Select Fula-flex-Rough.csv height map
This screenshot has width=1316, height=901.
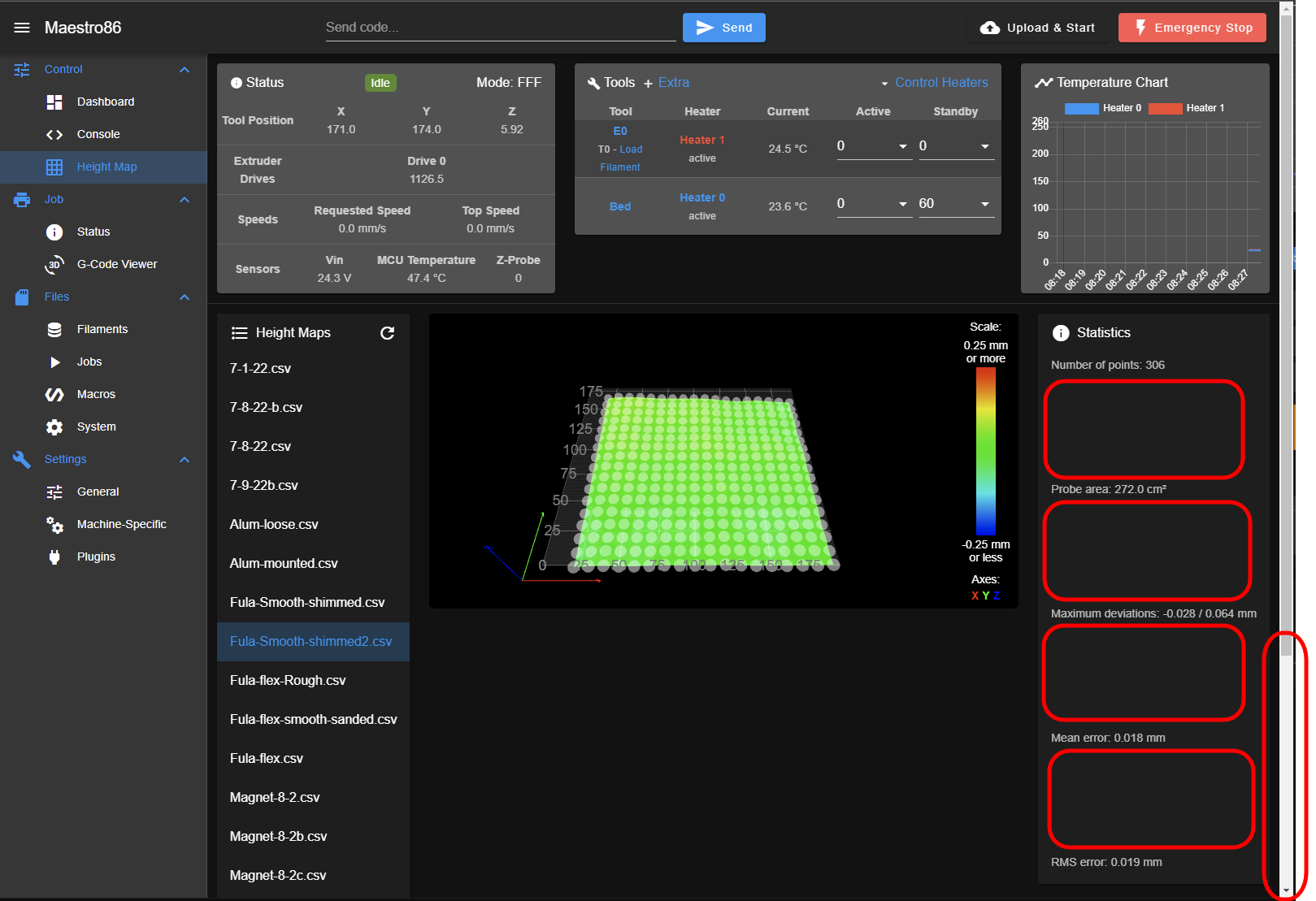[x=313, y=680]
